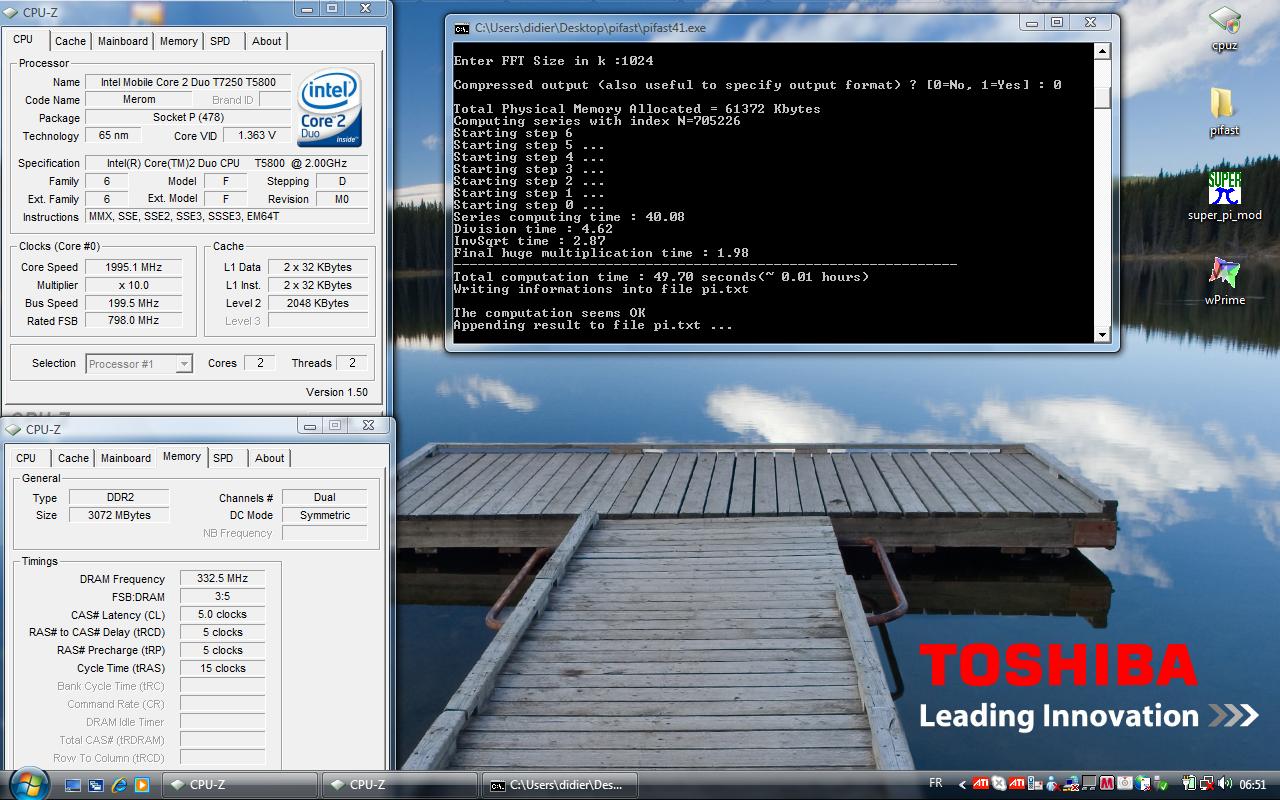Click memory Size value '3072 MBytes'
The image size is (1280, 800).
[x=120, y=515]
